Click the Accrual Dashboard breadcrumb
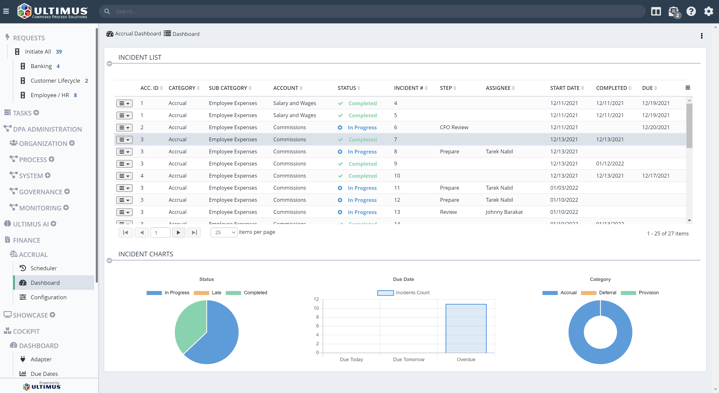Screen dimensions: 719x393 [x=134, y=34]
